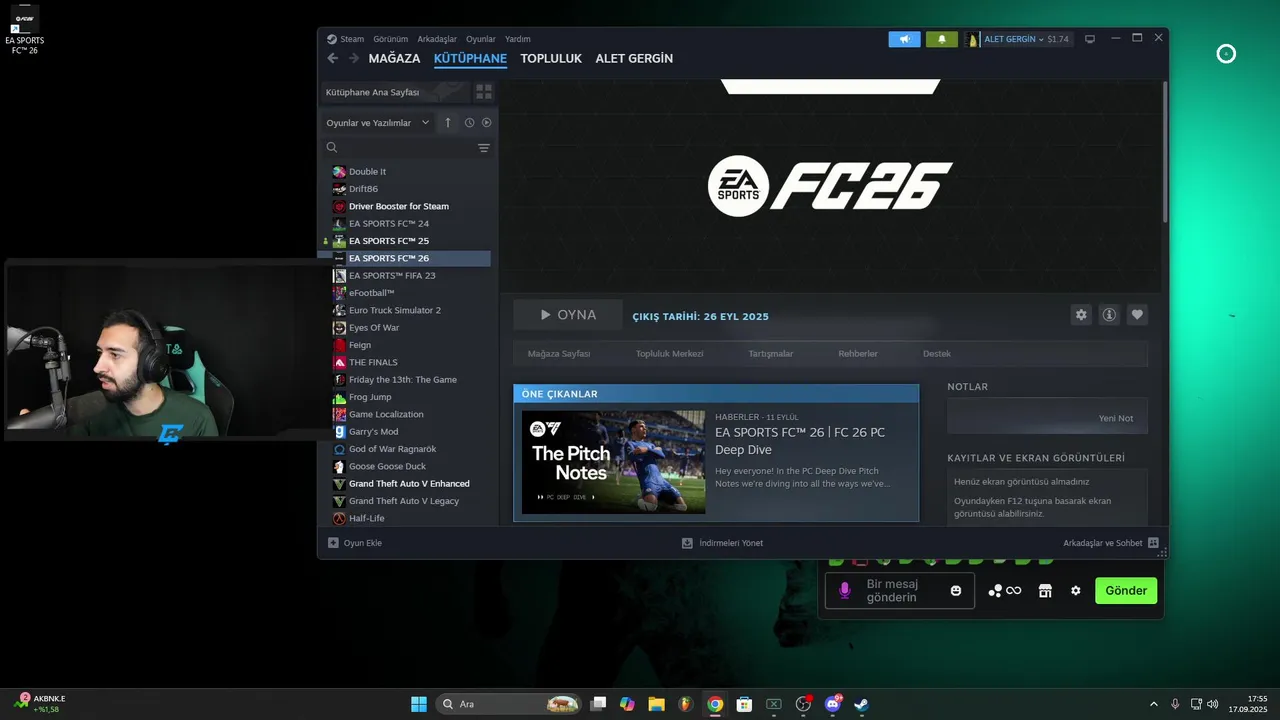This screenshot has width=1280, height=720.
Task: Open the Rehberler link
Action: tap(858, 354)
